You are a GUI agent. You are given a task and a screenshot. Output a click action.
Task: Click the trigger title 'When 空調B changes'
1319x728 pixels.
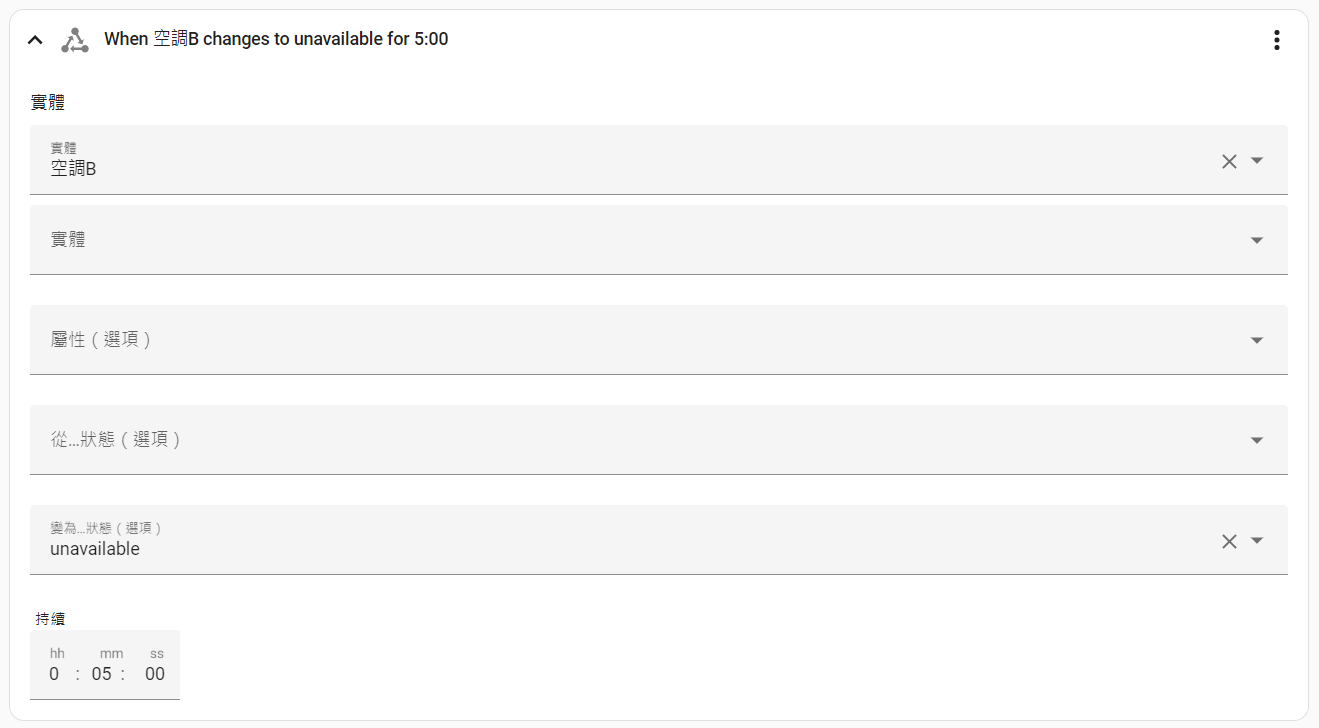point(276,40)
